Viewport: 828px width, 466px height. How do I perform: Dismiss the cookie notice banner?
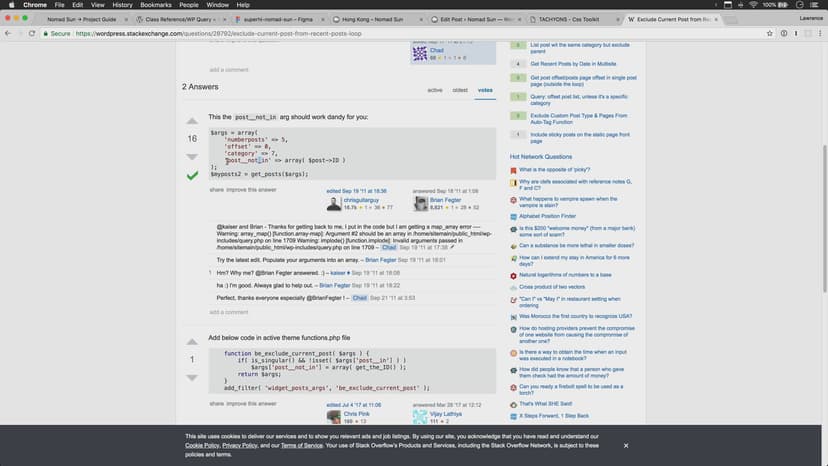[626, 445]
